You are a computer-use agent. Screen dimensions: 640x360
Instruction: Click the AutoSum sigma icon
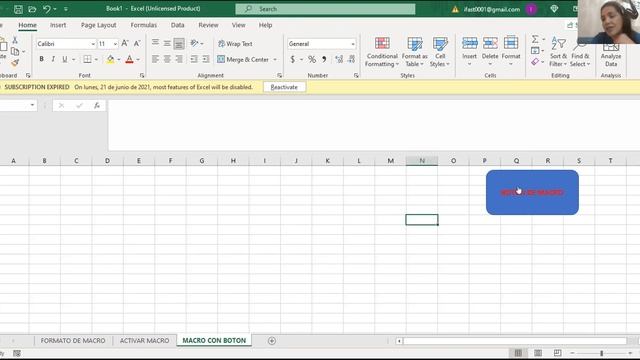(535, 39)
